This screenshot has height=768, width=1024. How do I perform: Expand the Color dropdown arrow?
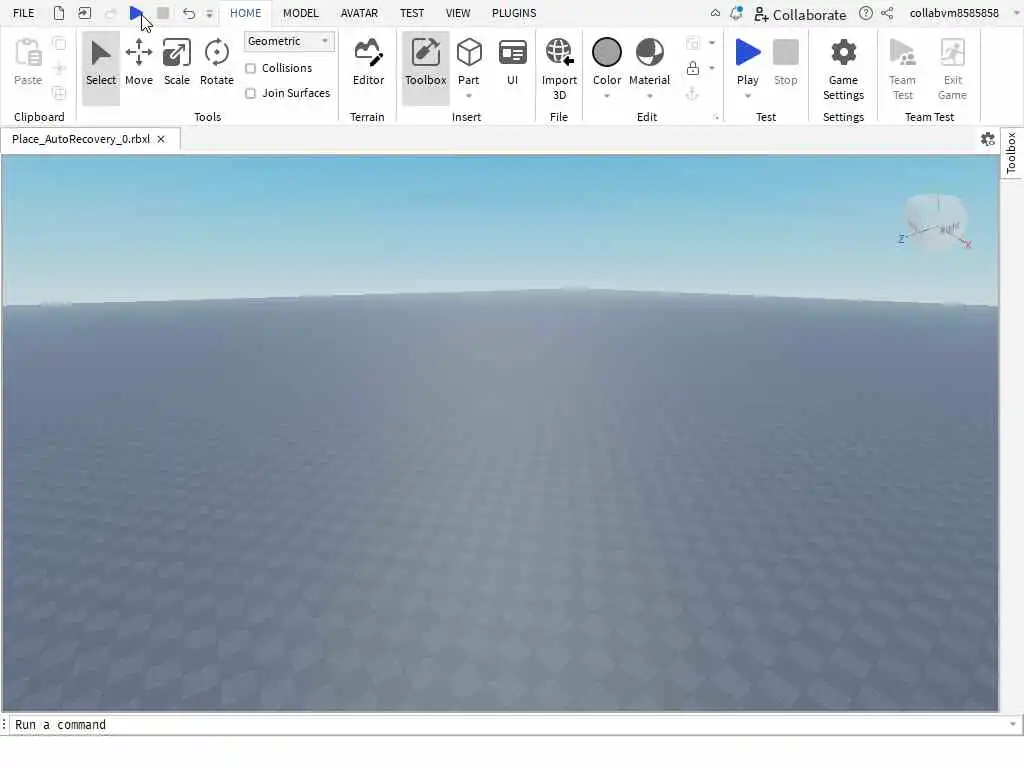click(607, 96)
